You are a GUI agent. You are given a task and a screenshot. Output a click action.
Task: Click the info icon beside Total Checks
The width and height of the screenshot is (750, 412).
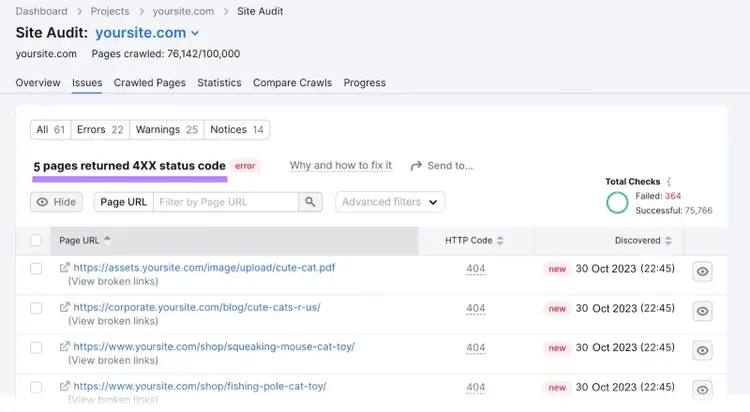tap(669, 181)
